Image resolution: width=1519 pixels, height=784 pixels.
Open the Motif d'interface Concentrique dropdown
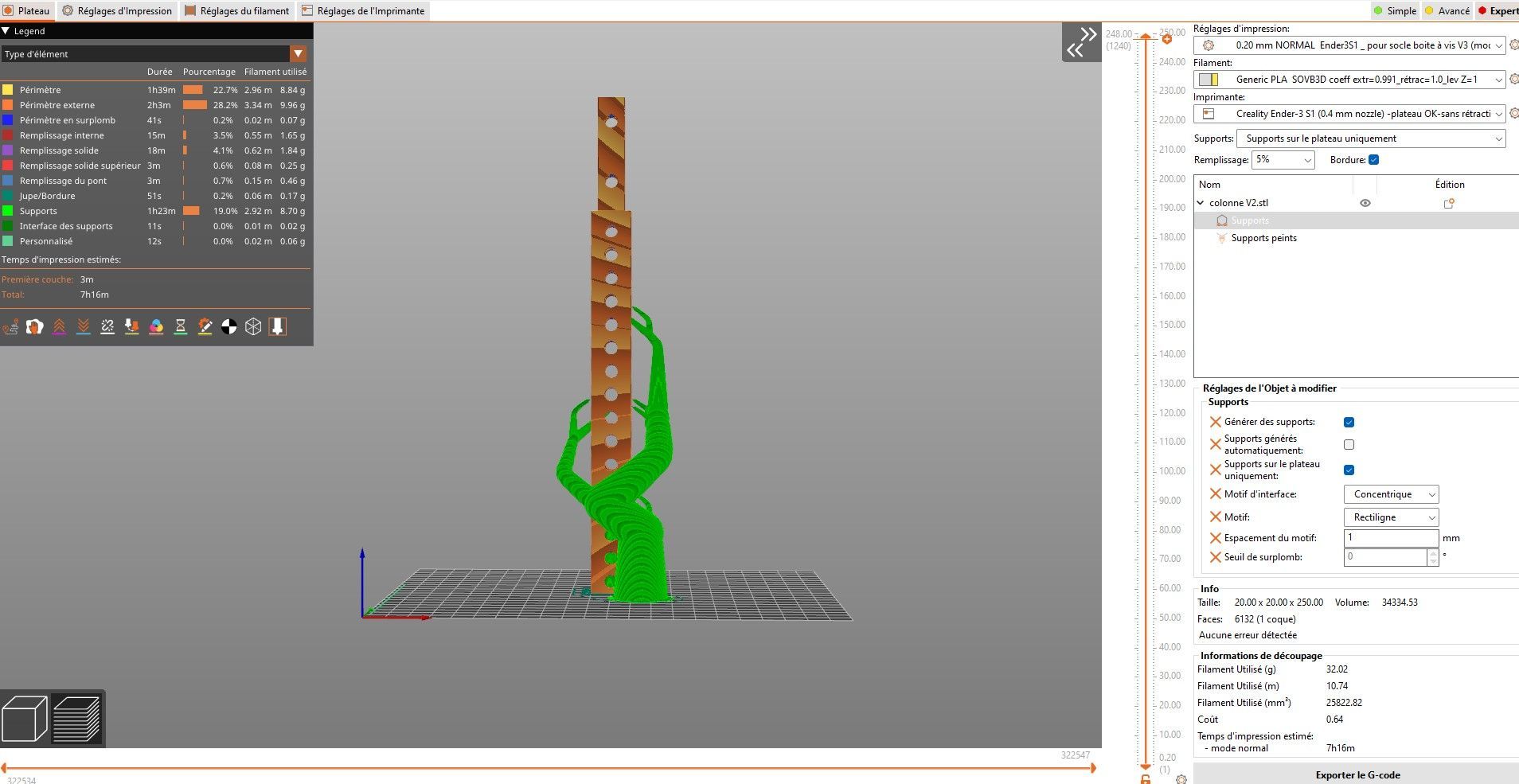point(1391,494)
